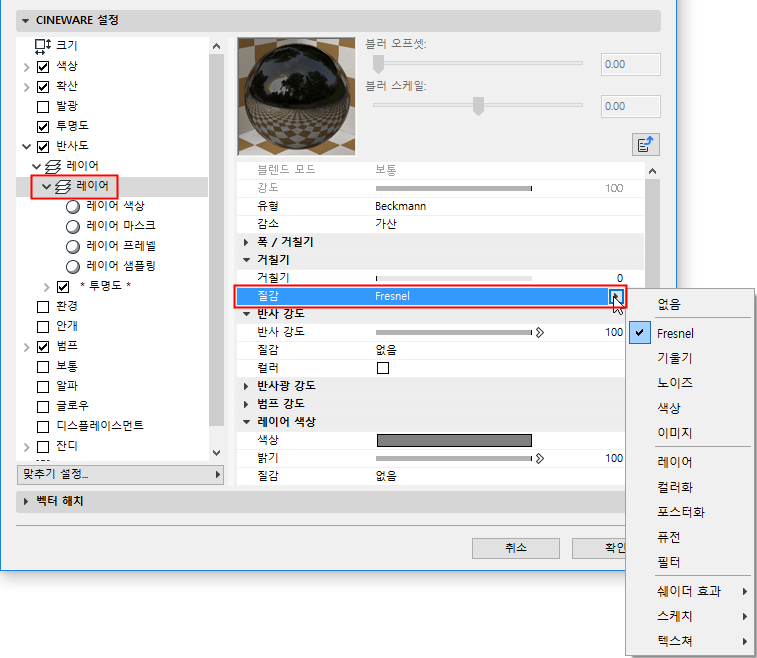The width and height of the screenshot is (757, 658).
Task: Enable the 디스플레이스먼트 channel checkbox
Action: (43, 427)
